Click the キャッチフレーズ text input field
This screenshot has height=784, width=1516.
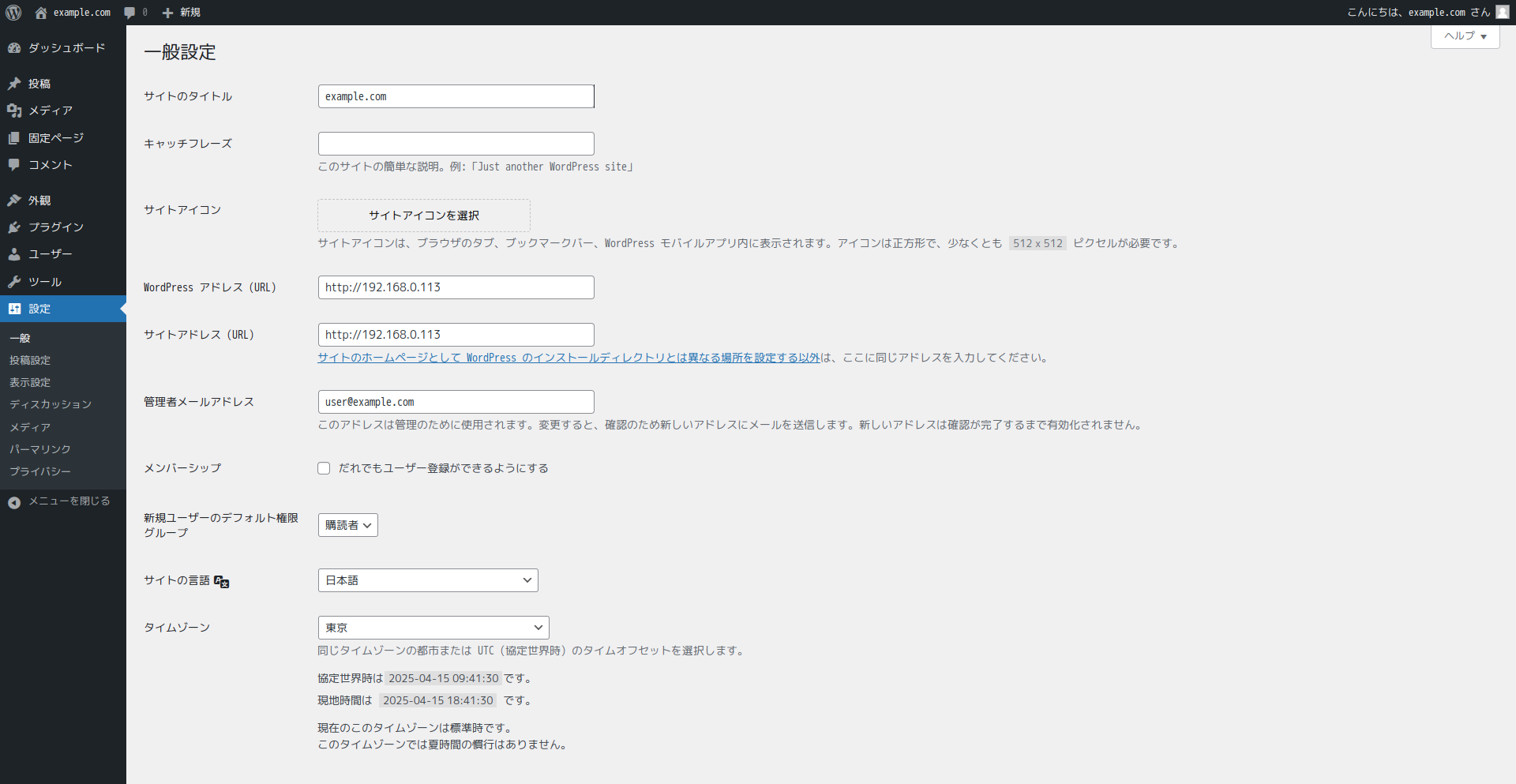pos(456,144)
